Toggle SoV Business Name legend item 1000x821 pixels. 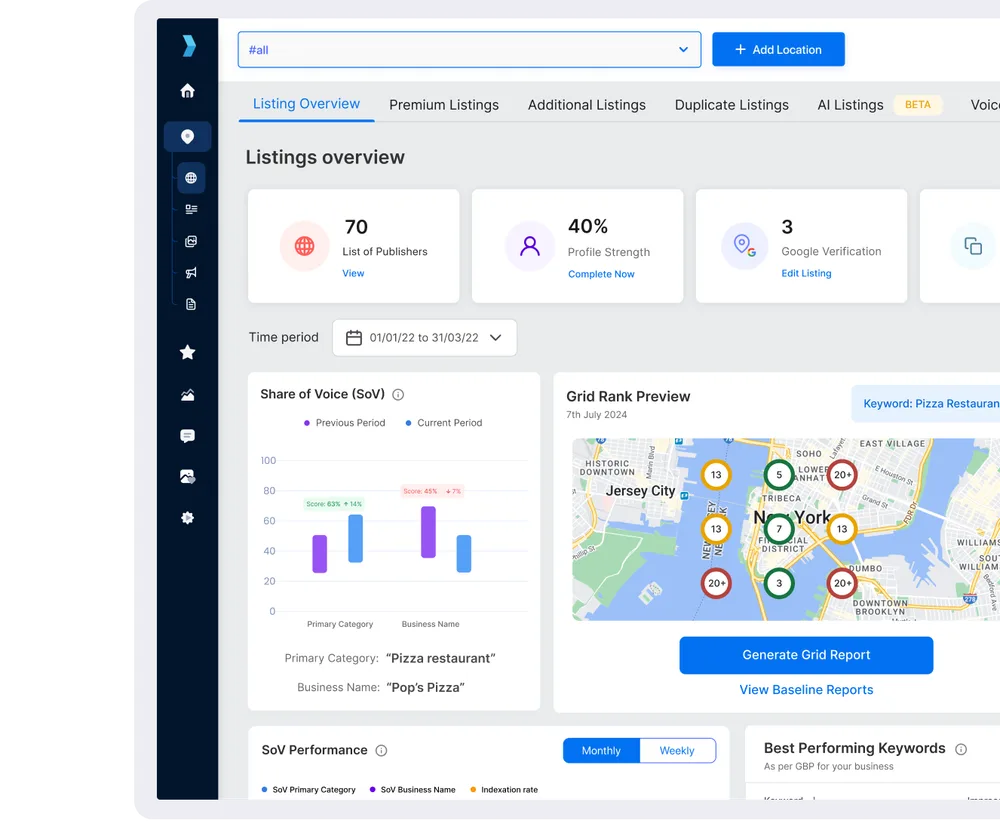[x=413, y=790]
